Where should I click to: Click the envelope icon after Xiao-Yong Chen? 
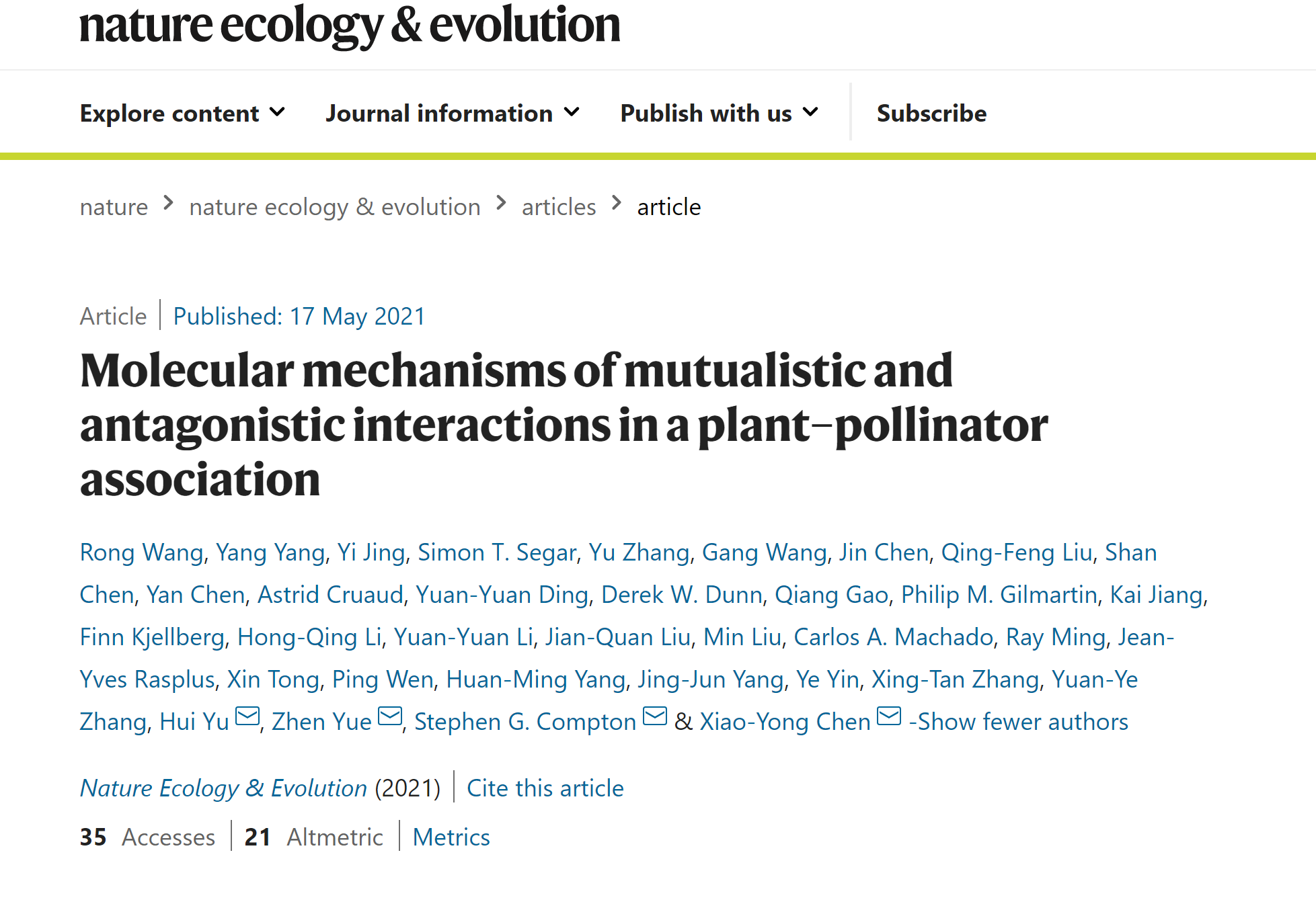[889, 717]
